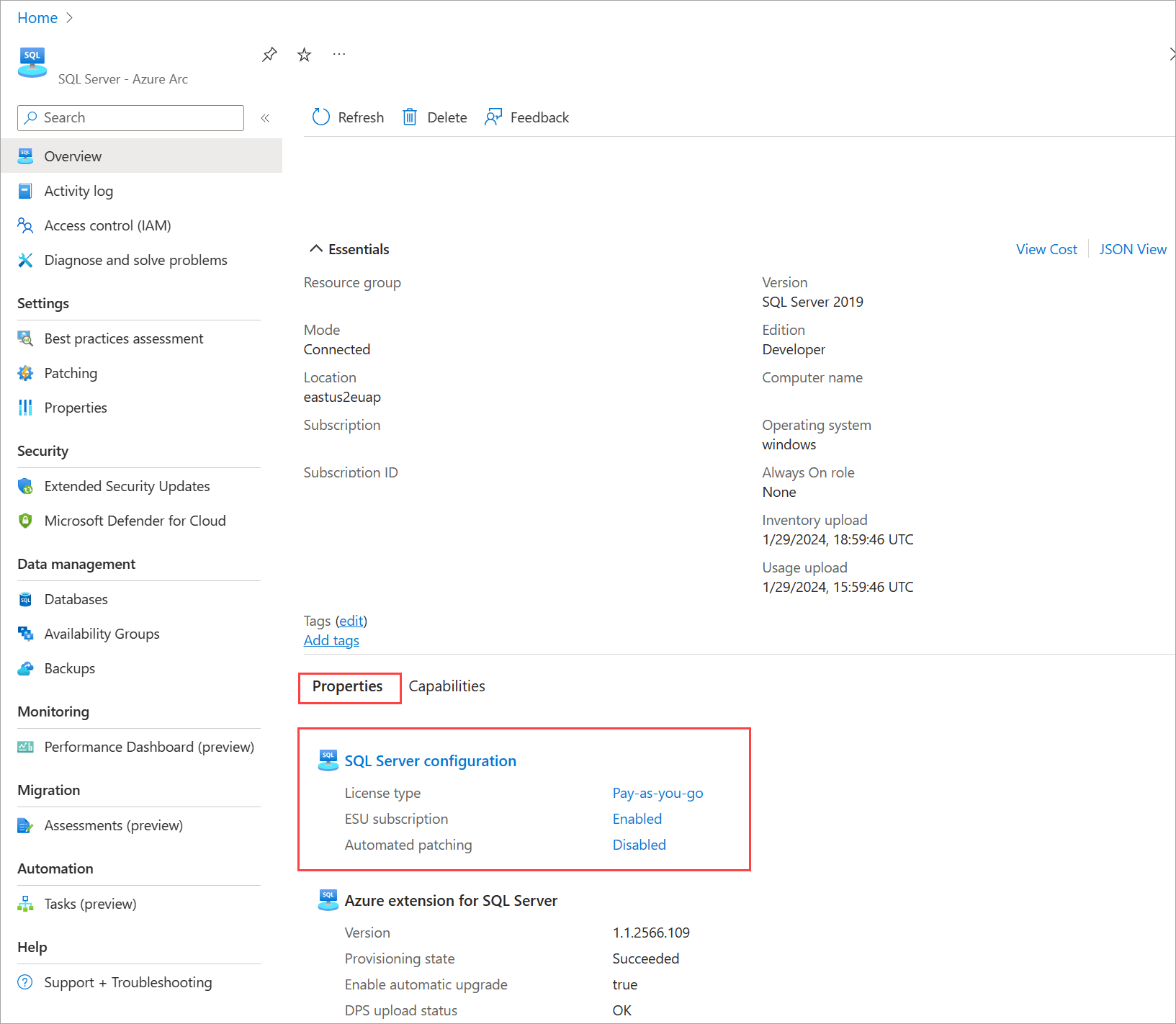Click inside the sidebar Search box
This screenshot has width=1176, height=1024.
tap(130, 117)
